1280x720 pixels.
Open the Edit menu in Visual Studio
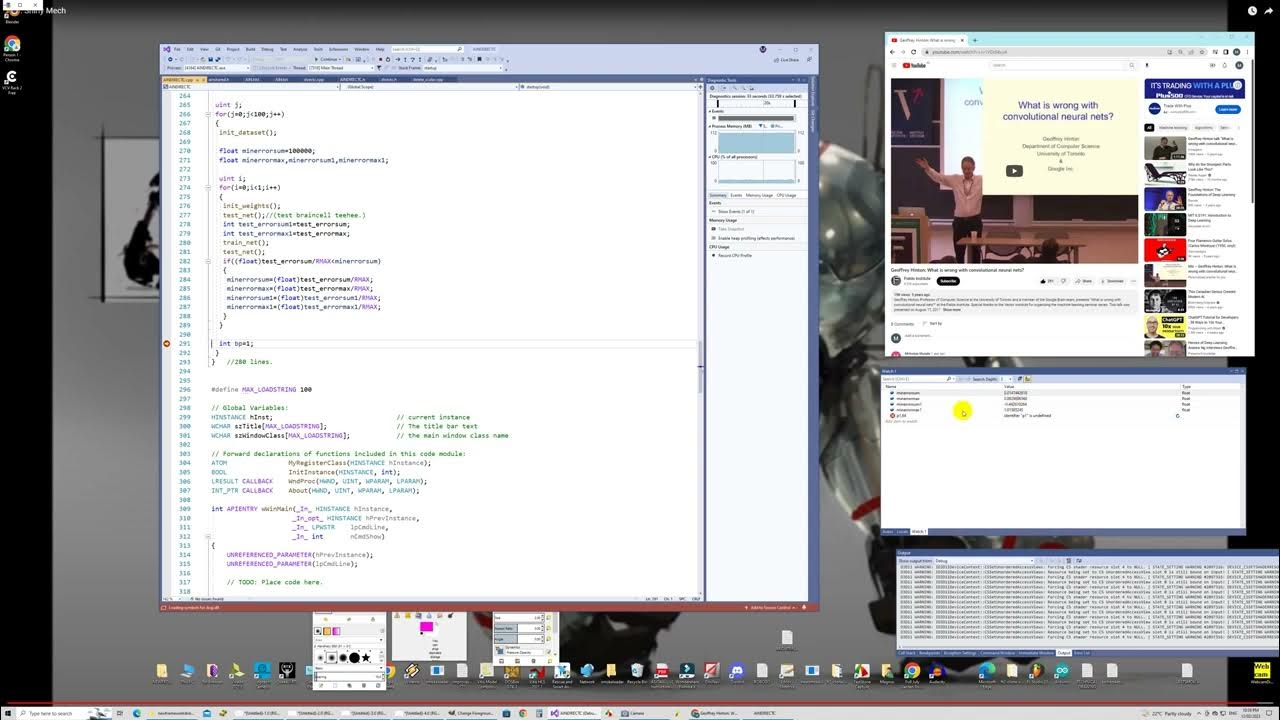[x=190, y=50]
